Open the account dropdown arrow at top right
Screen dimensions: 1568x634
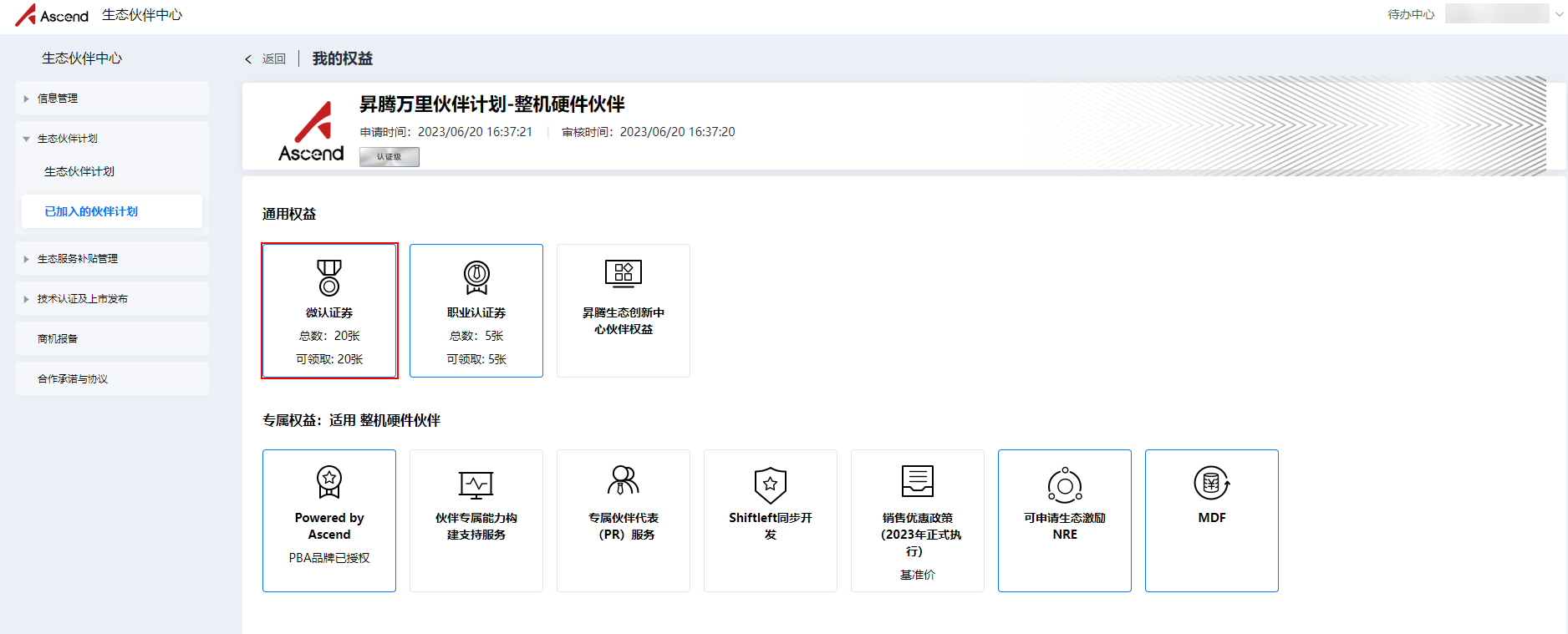[1559, 14]
